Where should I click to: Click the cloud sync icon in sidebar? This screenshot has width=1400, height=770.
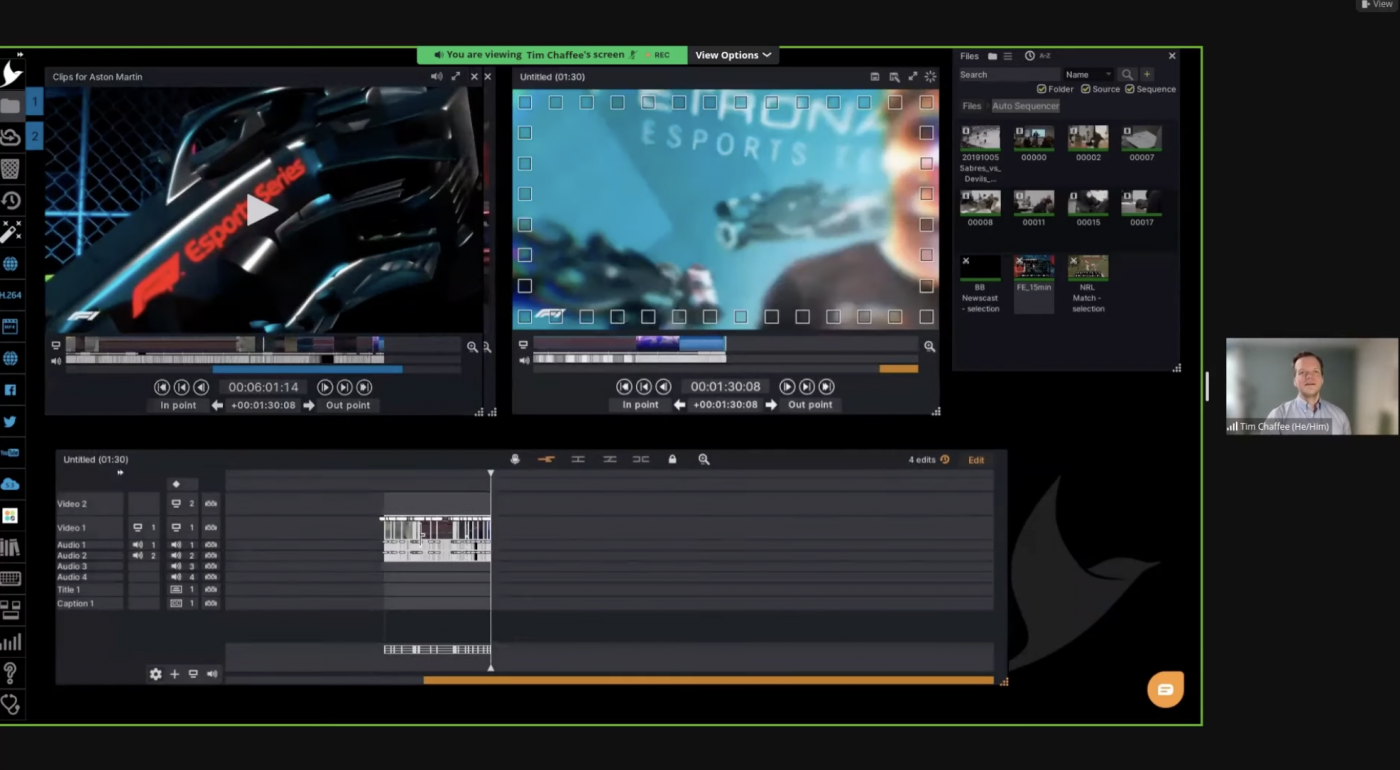(x=10, y=137)
